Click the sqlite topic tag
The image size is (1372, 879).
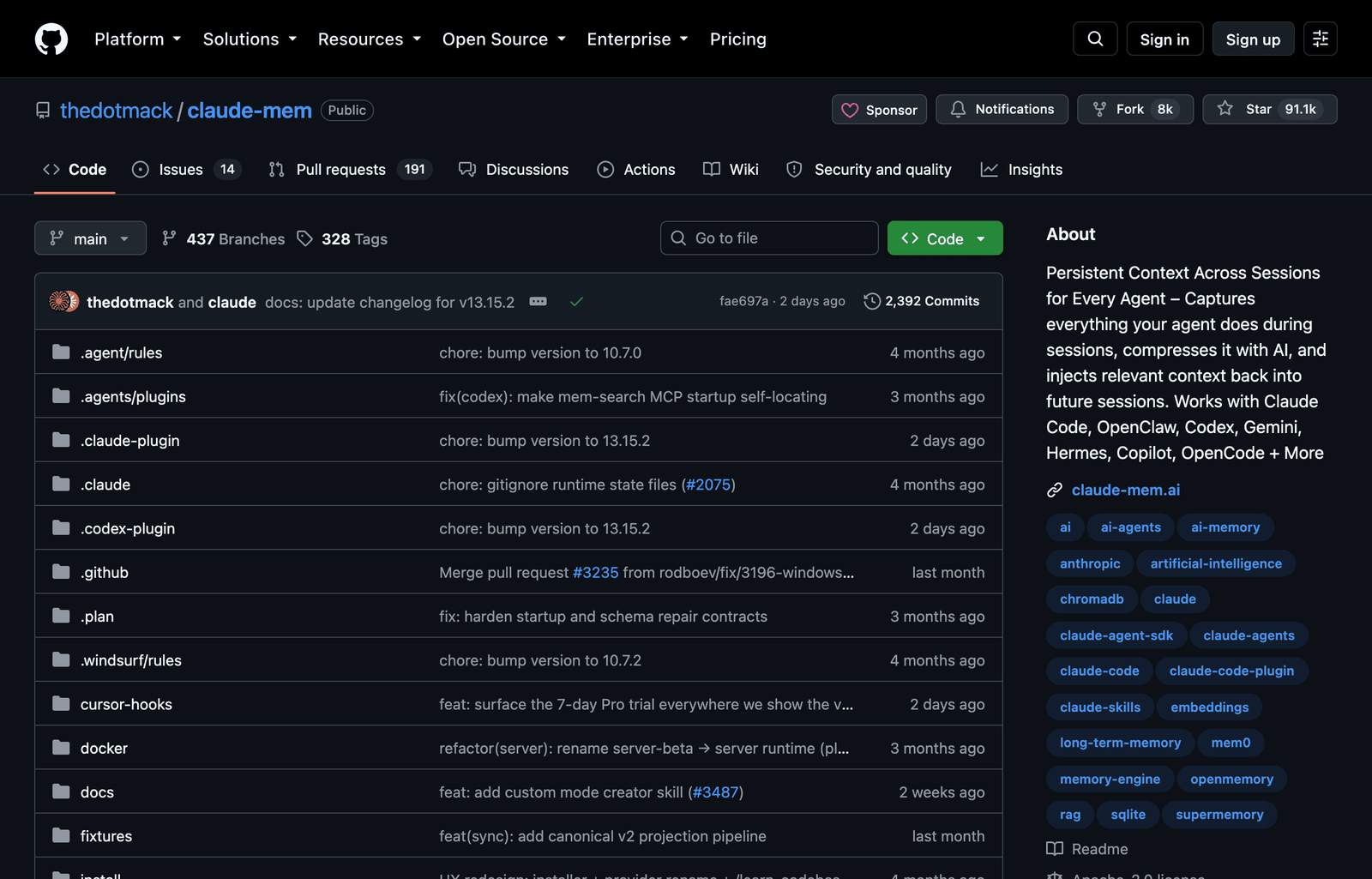coord(1128,815)
